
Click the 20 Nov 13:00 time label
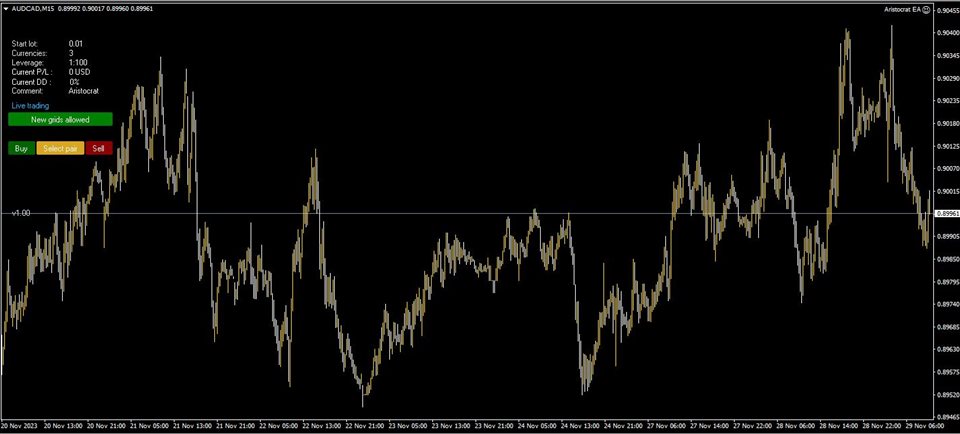pyautogui.click(x=63, y=425)
